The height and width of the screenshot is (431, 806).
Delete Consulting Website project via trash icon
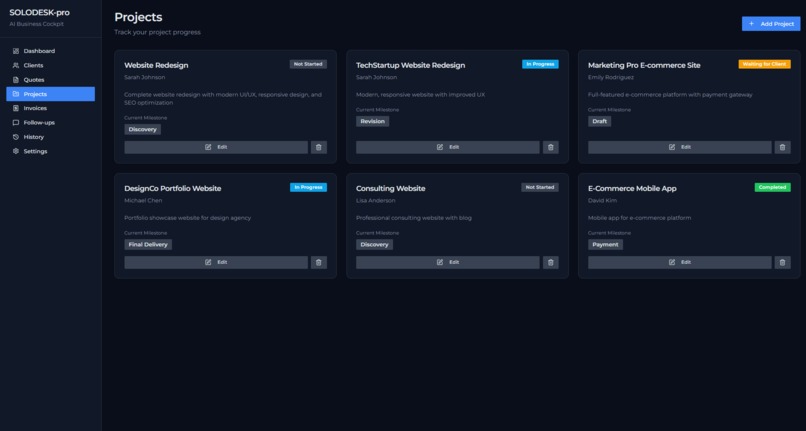(x=551, y=262)
